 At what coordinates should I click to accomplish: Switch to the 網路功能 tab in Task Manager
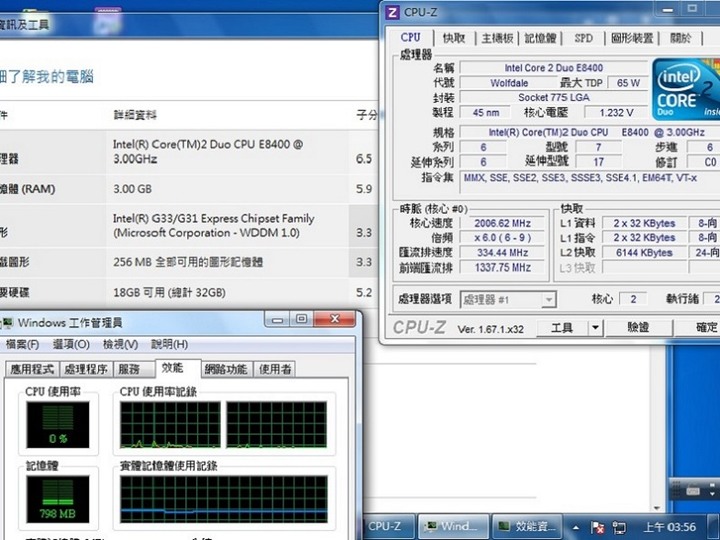coord(226,369)
